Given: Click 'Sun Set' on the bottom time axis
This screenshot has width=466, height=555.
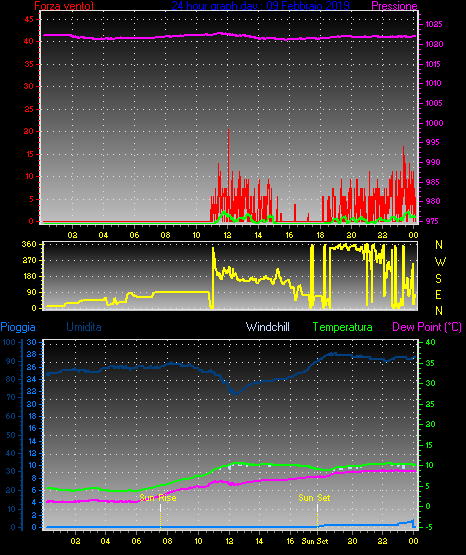Looking at the screenshot, I should (x=315, y=541).
